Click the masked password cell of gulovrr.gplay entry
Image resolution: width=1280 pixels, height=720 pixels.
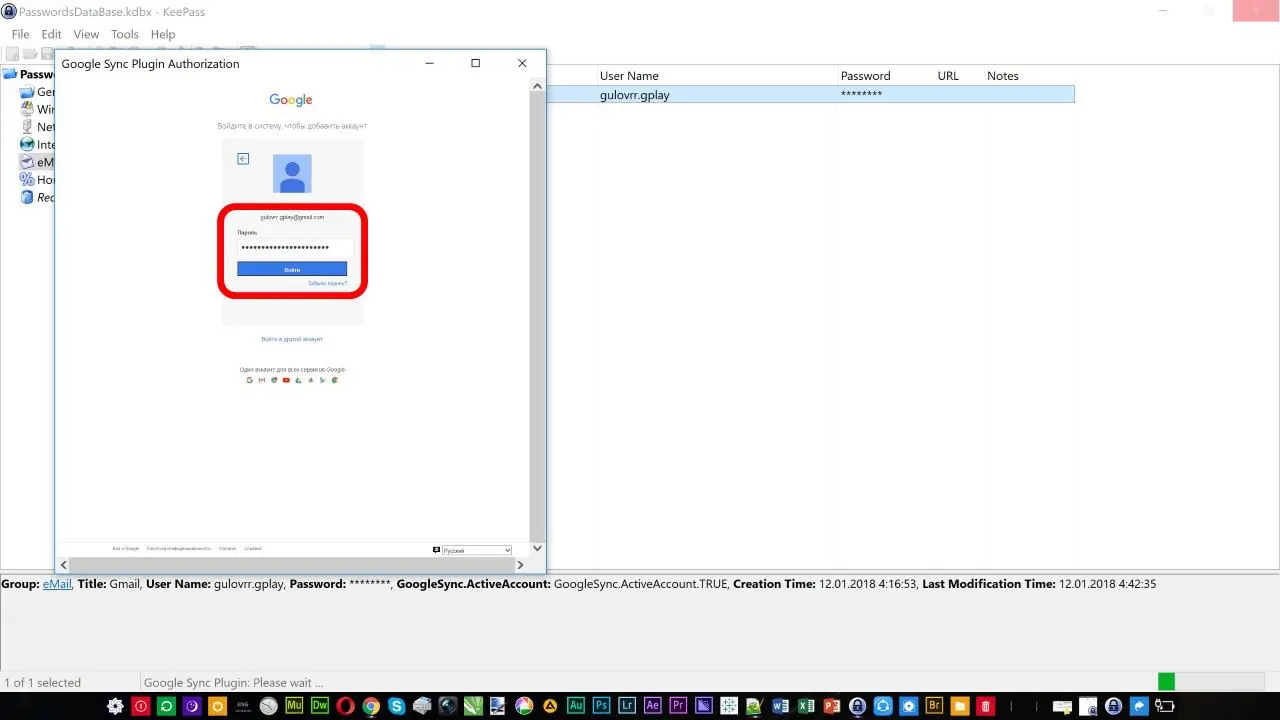[x=861, y=94]
